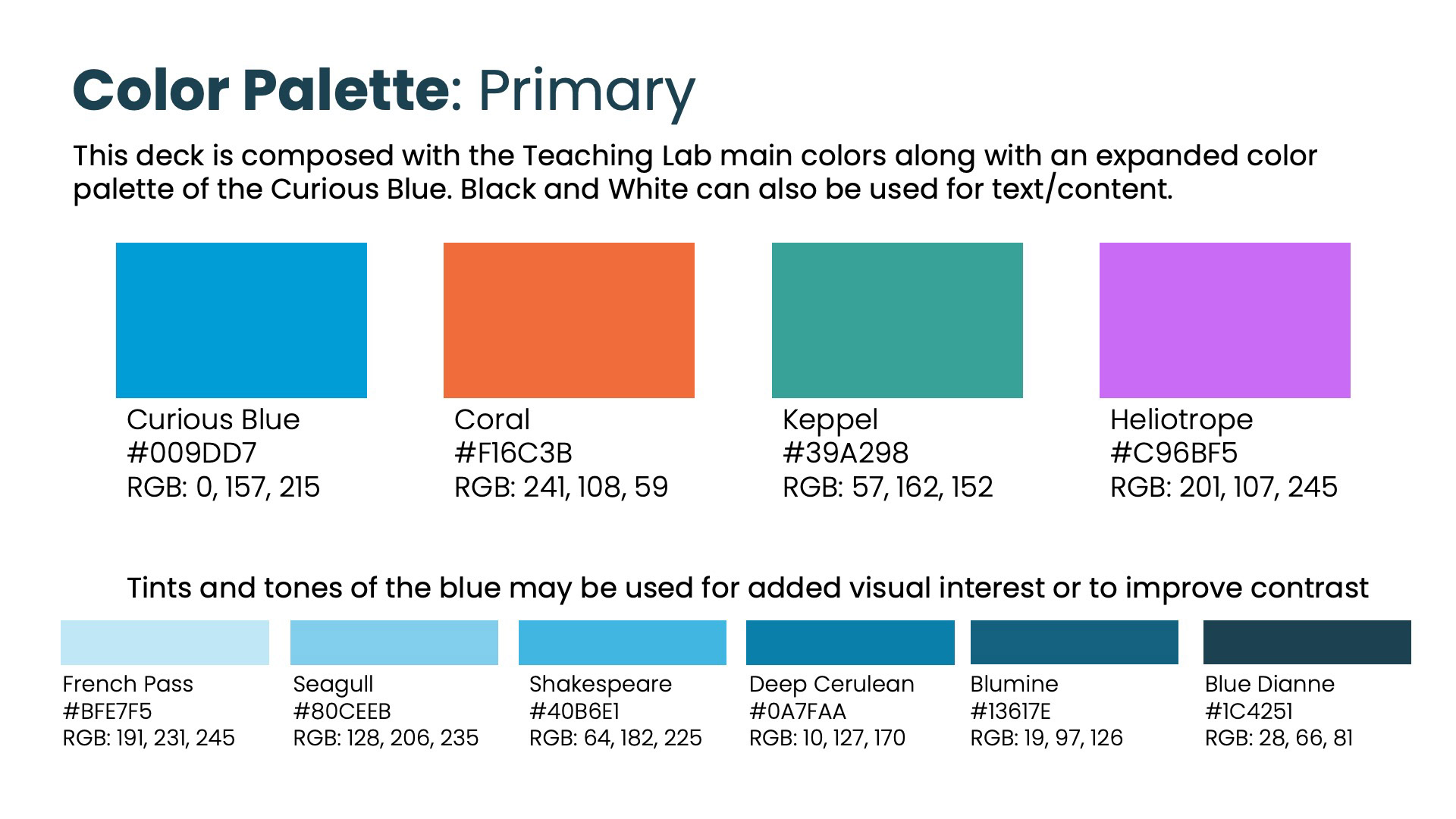The image size is (1456, 819).
Task: Select the Heliotrope name label
Action: coord(1181,419)
